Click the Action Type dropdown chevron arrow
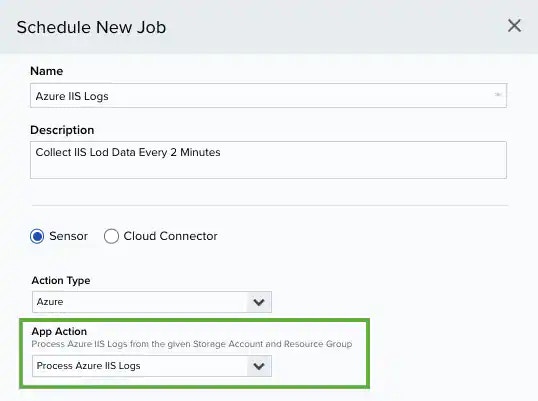538x401 pixels. click(259, 302)
